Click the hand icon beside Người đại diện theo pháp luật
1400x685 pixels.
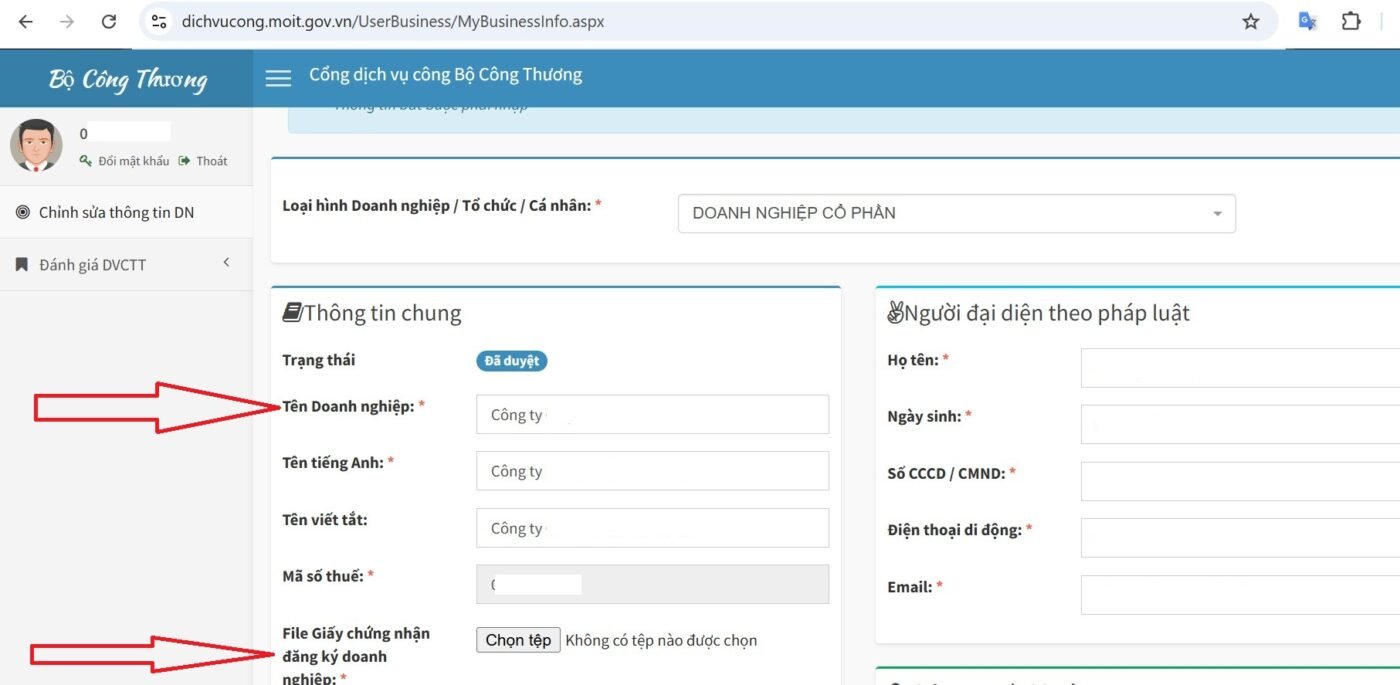(x=895, y=313)
